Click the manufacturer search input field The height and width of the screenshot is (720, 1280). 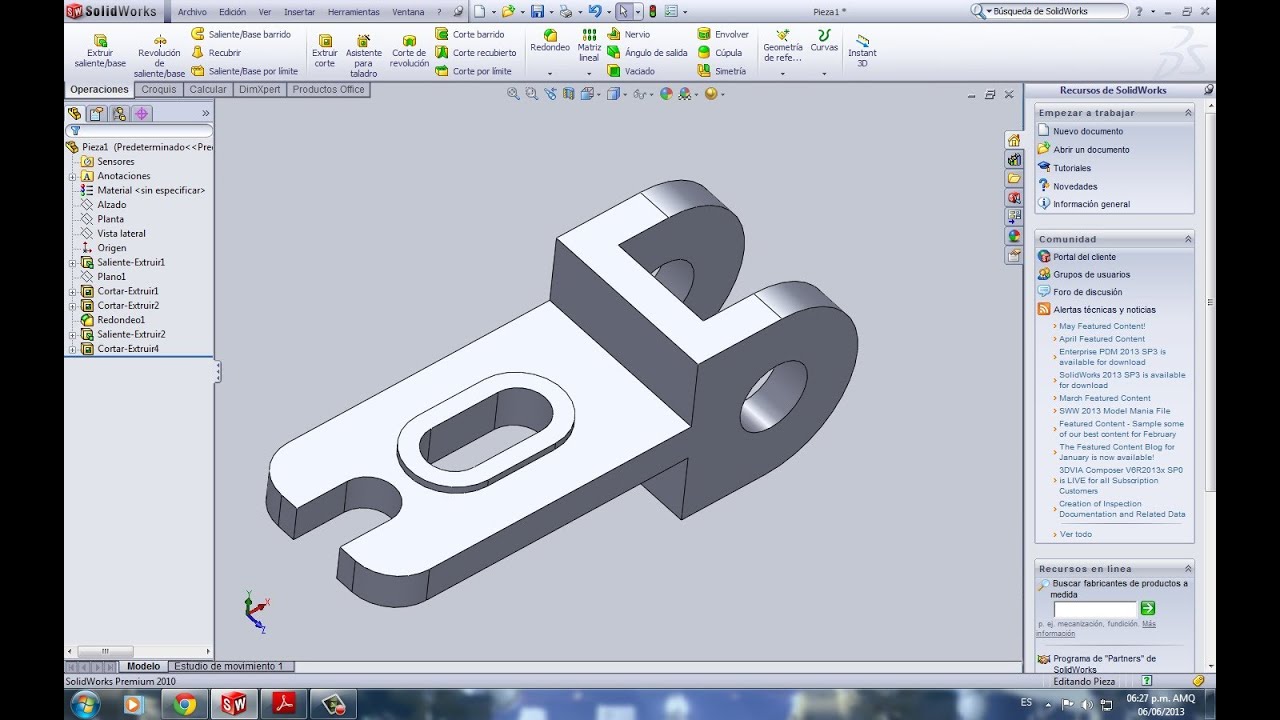click(x=1095, y=609)
